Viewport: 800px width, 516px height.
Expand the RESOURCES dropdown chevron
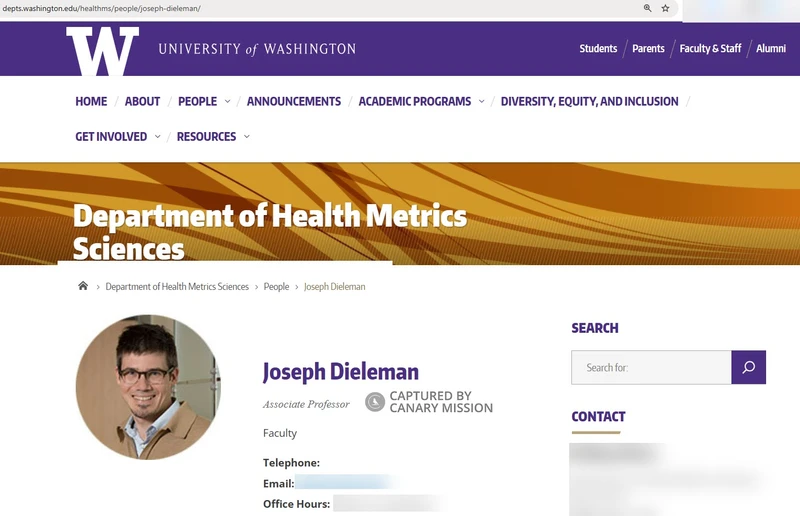pyautogui.click(x=247, y=137)
